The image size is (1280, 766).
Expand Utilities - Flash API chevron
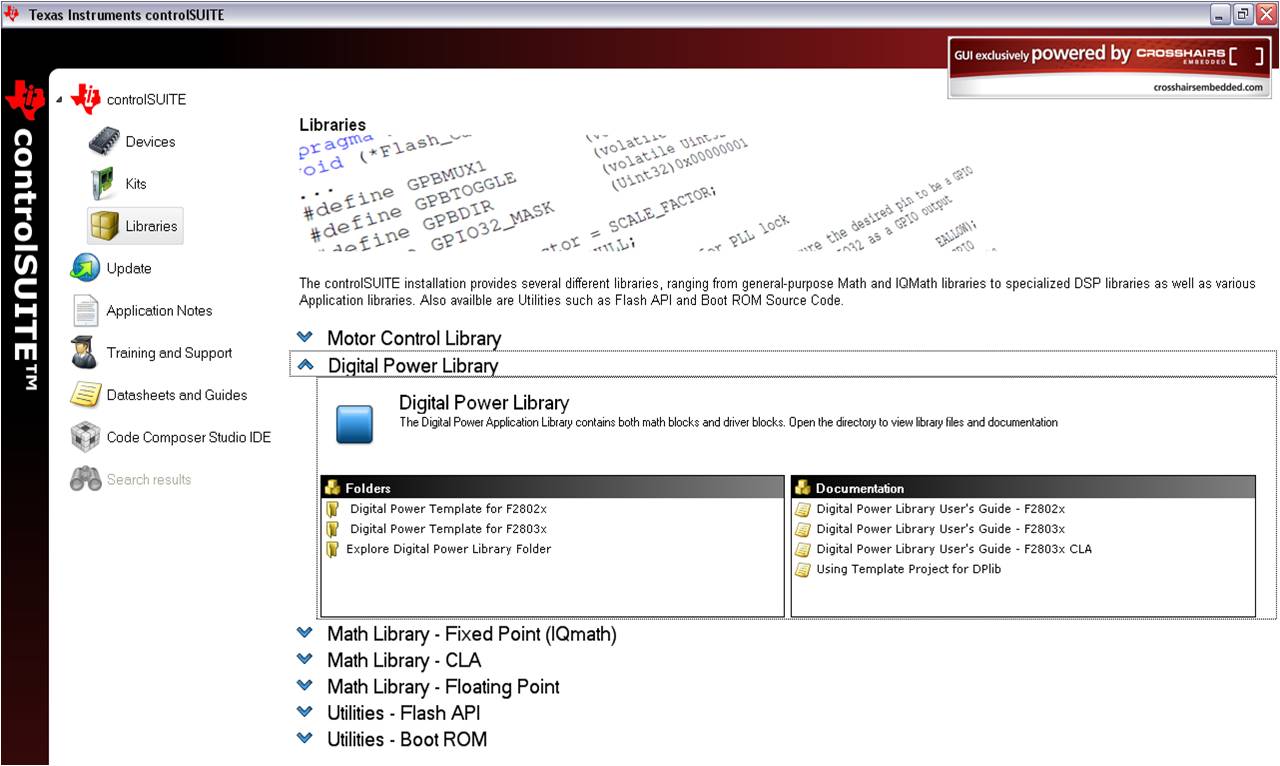coord(305,712)
